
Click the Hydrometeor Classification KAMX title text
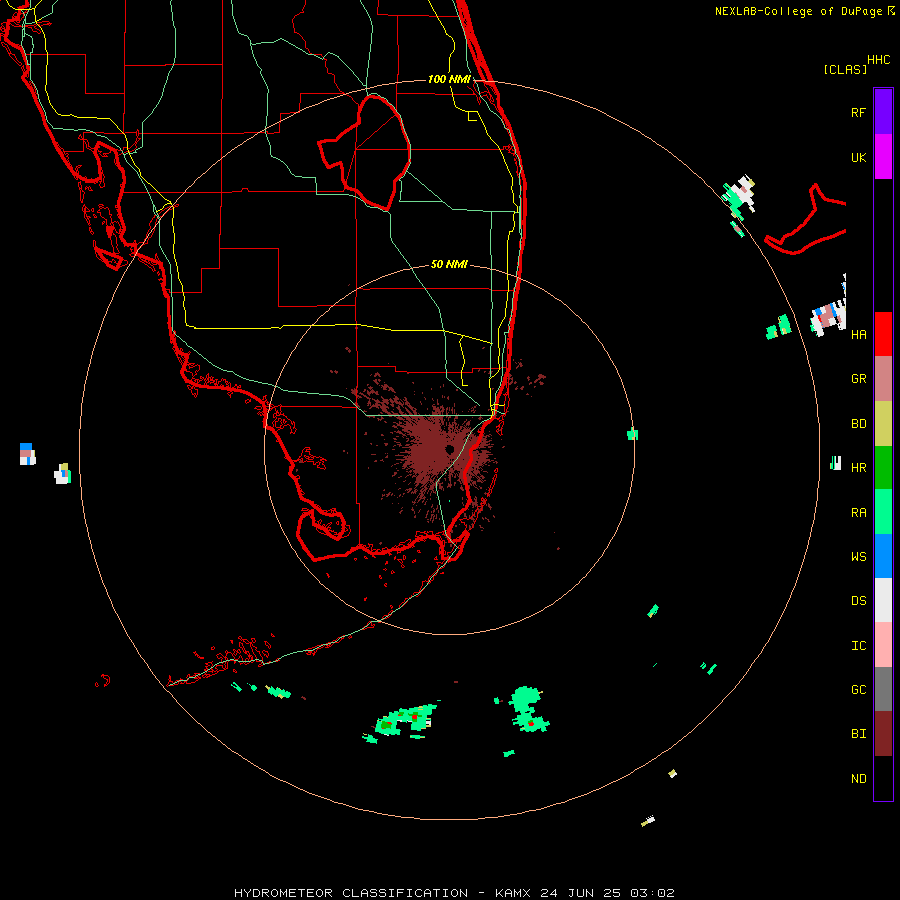coord(454,893)
